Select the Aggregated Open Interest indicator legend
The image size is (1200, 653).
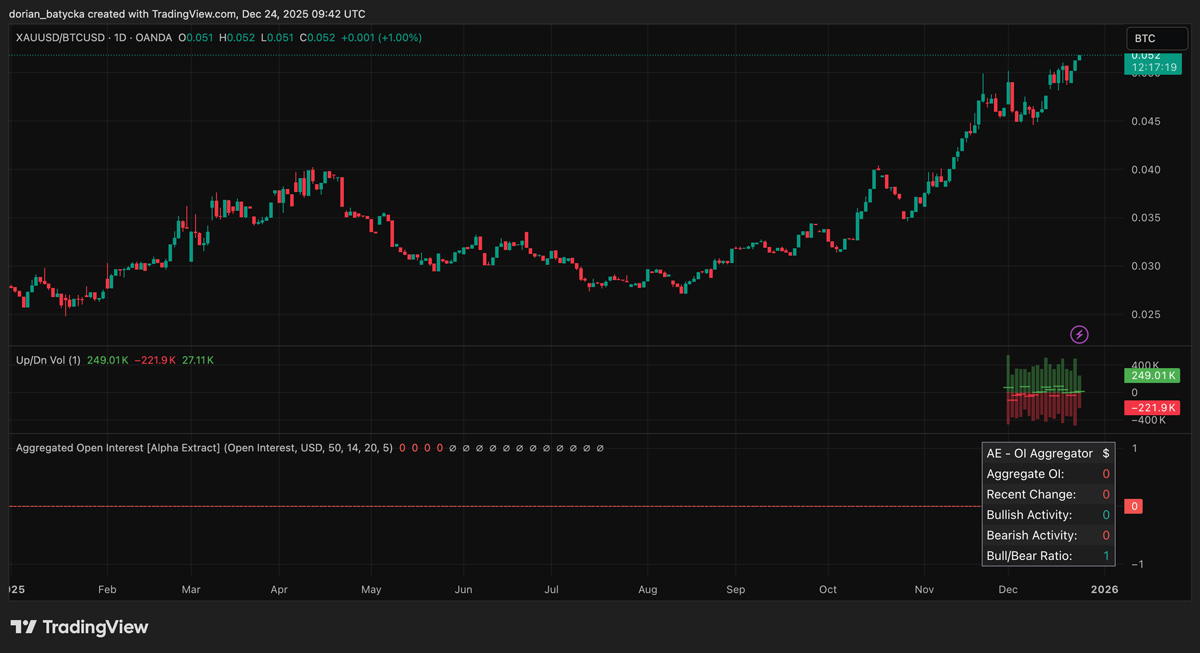coord(119,448)
